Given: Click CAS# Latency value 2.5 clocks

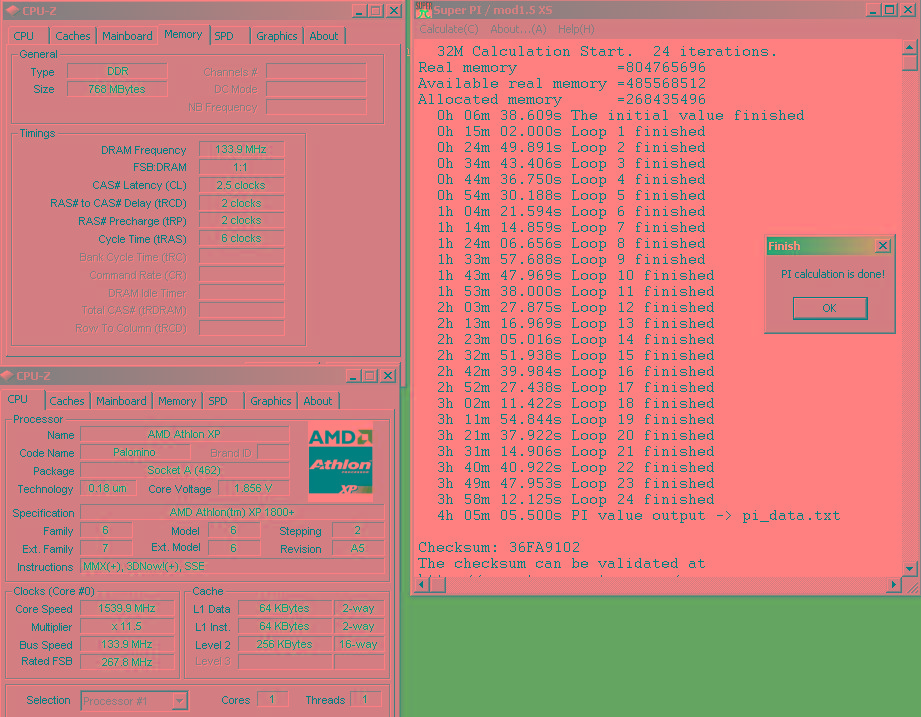Looking at the screenshot, I should tap(241, 185).
